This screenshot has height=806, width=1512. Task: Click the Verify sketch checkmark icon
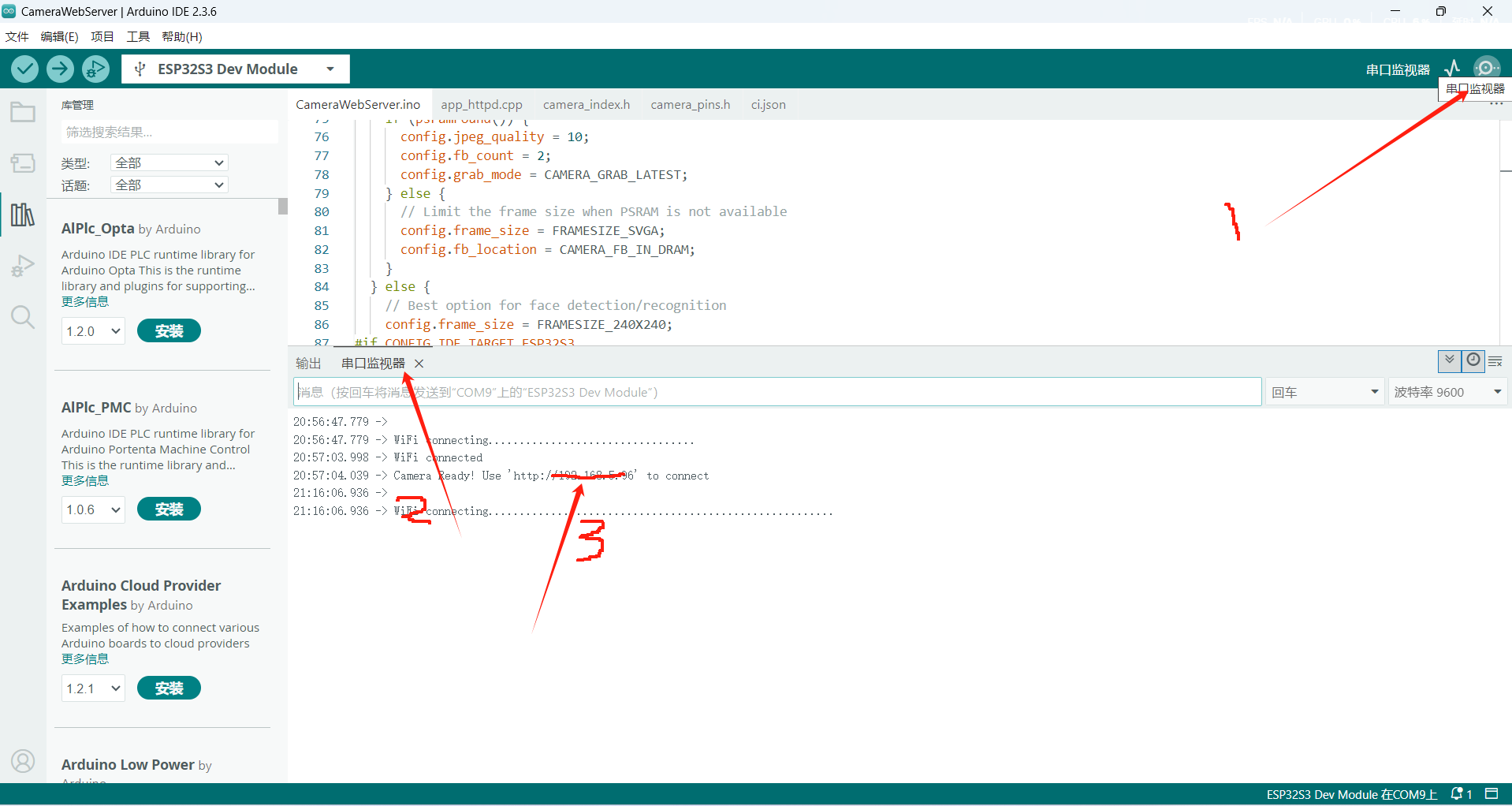tap(25, 69)
